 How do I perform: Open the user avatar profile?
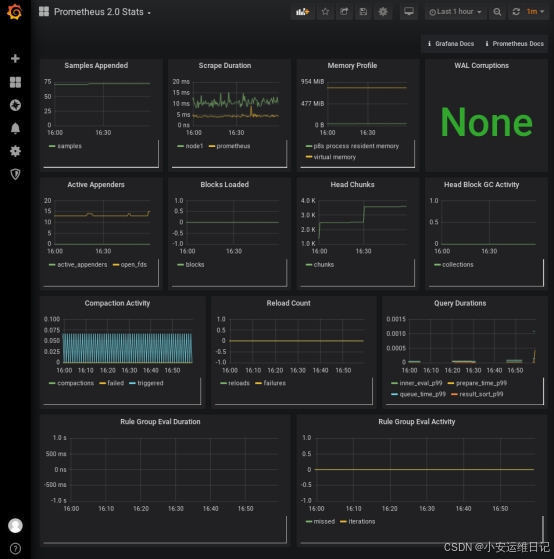point(15,525)
